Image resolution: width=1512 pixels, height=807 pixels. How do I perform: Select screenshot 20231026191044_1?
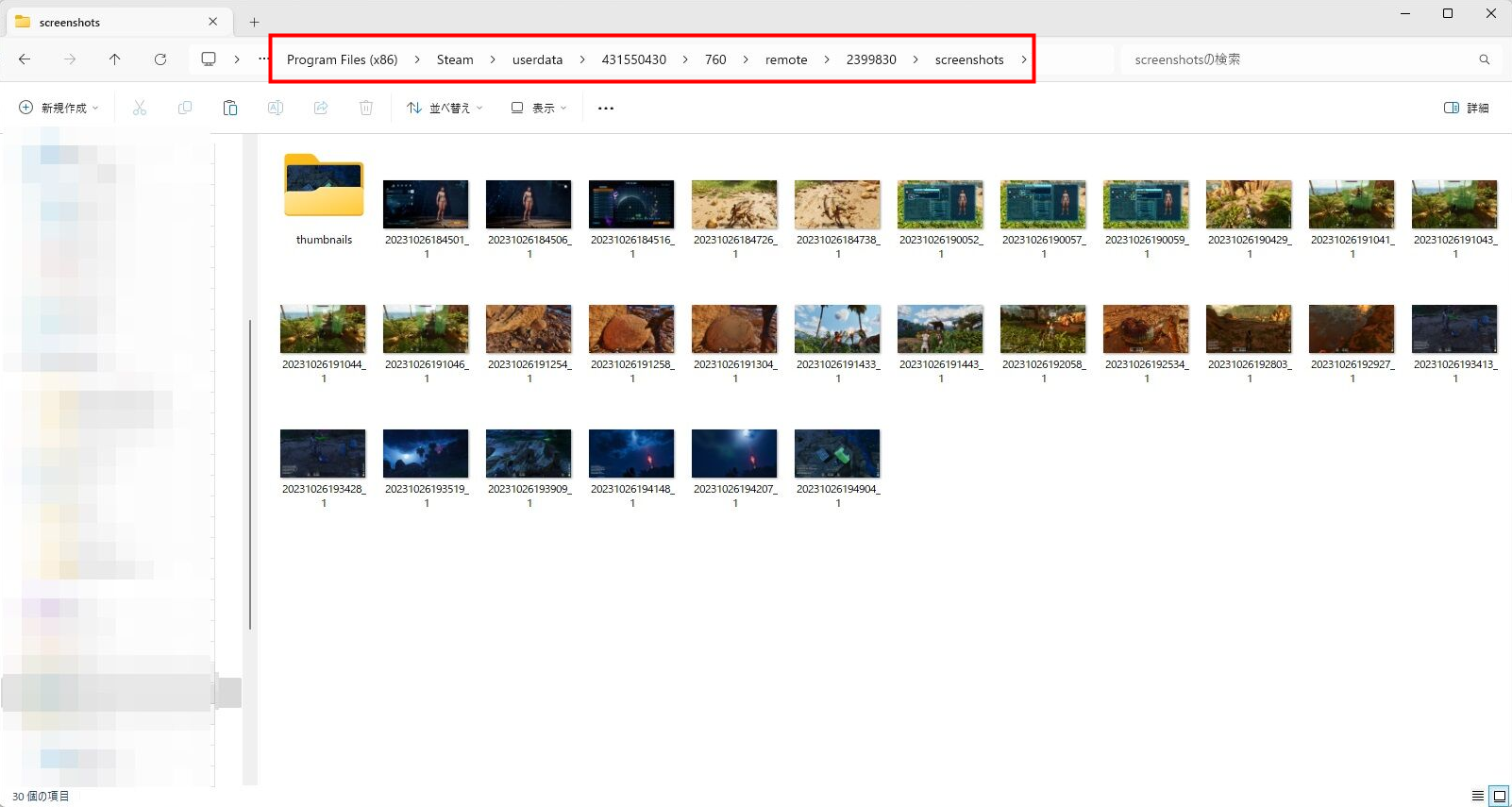pos(323,344)
